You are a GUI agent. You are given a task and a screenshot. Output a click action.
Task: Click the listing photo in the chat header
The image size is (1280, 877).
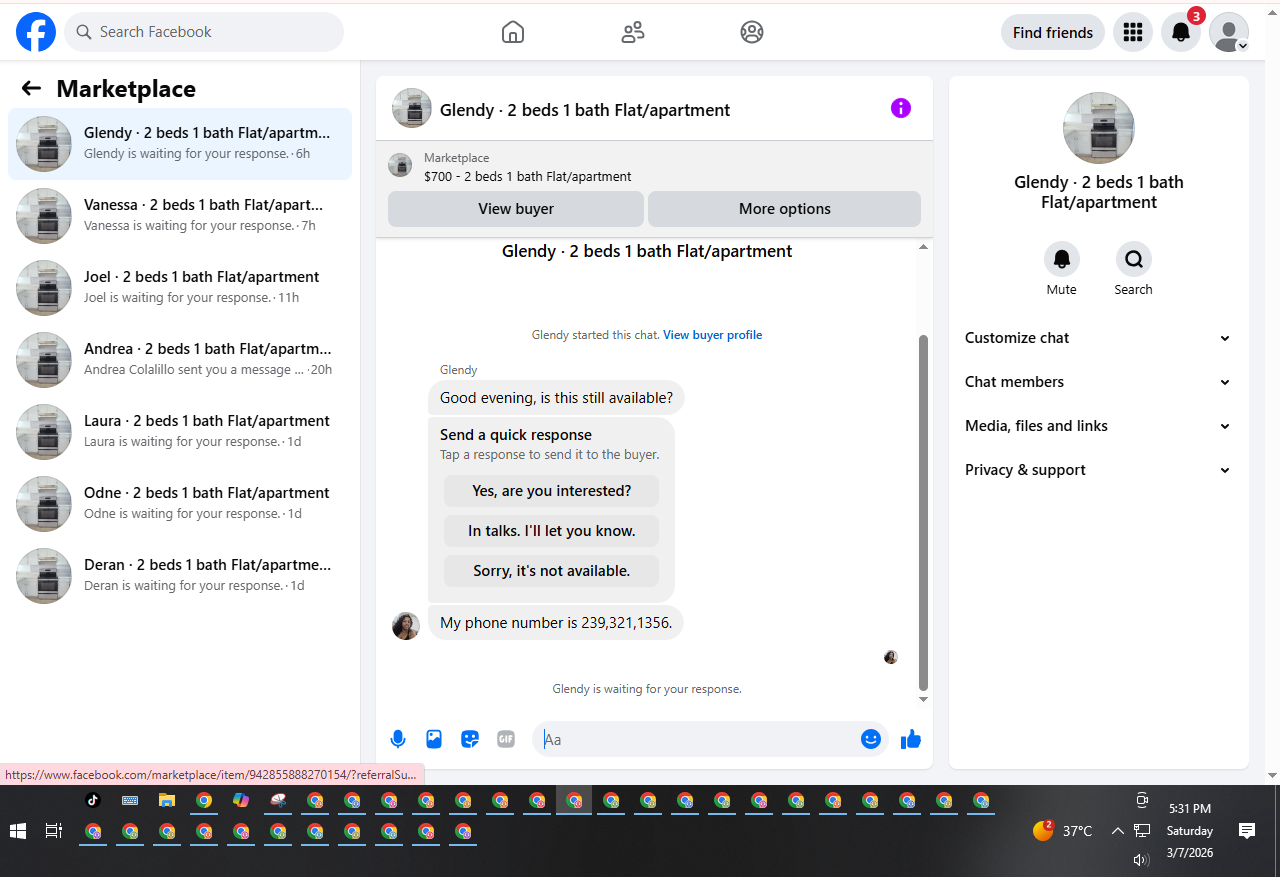coord(412,108)
